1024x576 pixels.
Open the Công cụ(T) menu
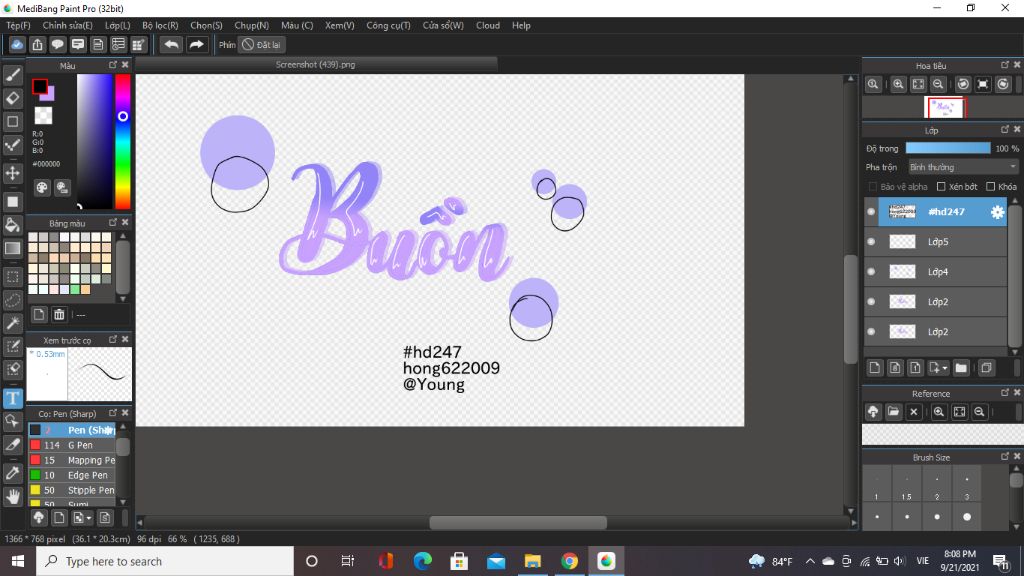388,25
